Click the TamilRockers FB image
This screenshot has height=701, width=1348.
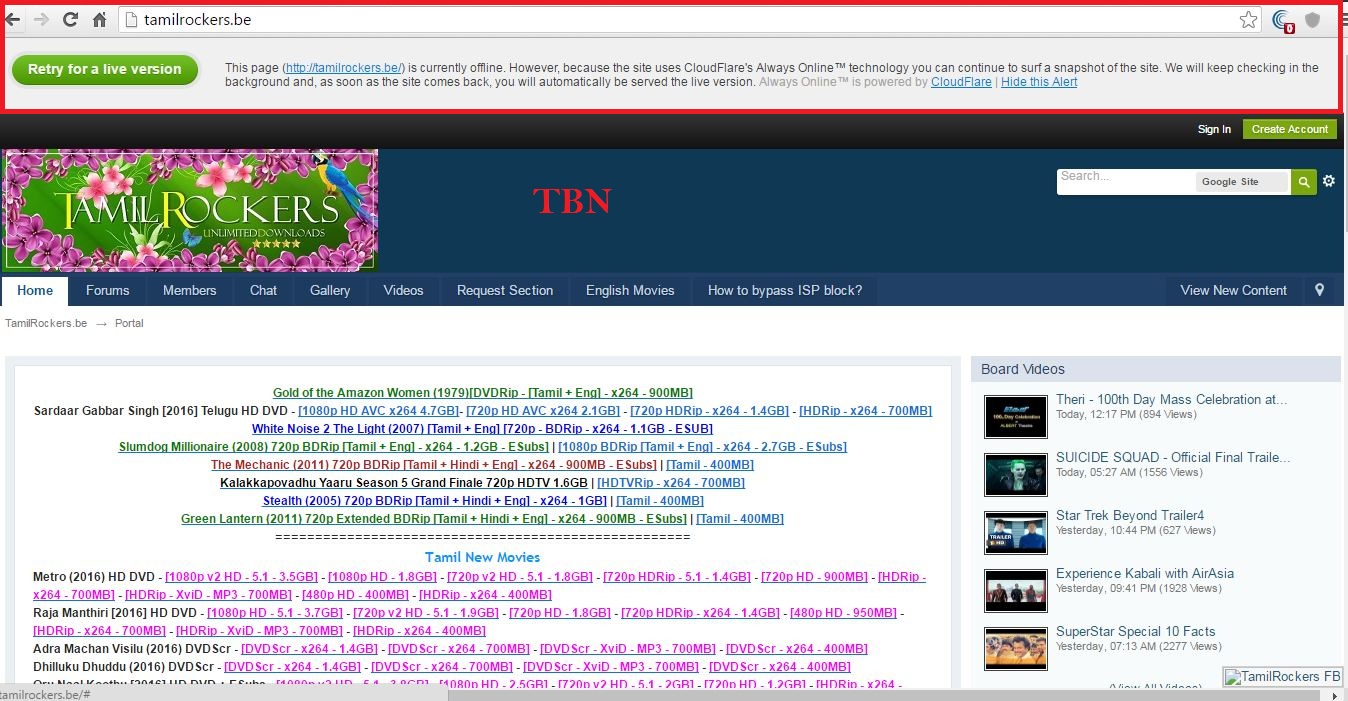pyautogui.click(x=1284, y=677)
